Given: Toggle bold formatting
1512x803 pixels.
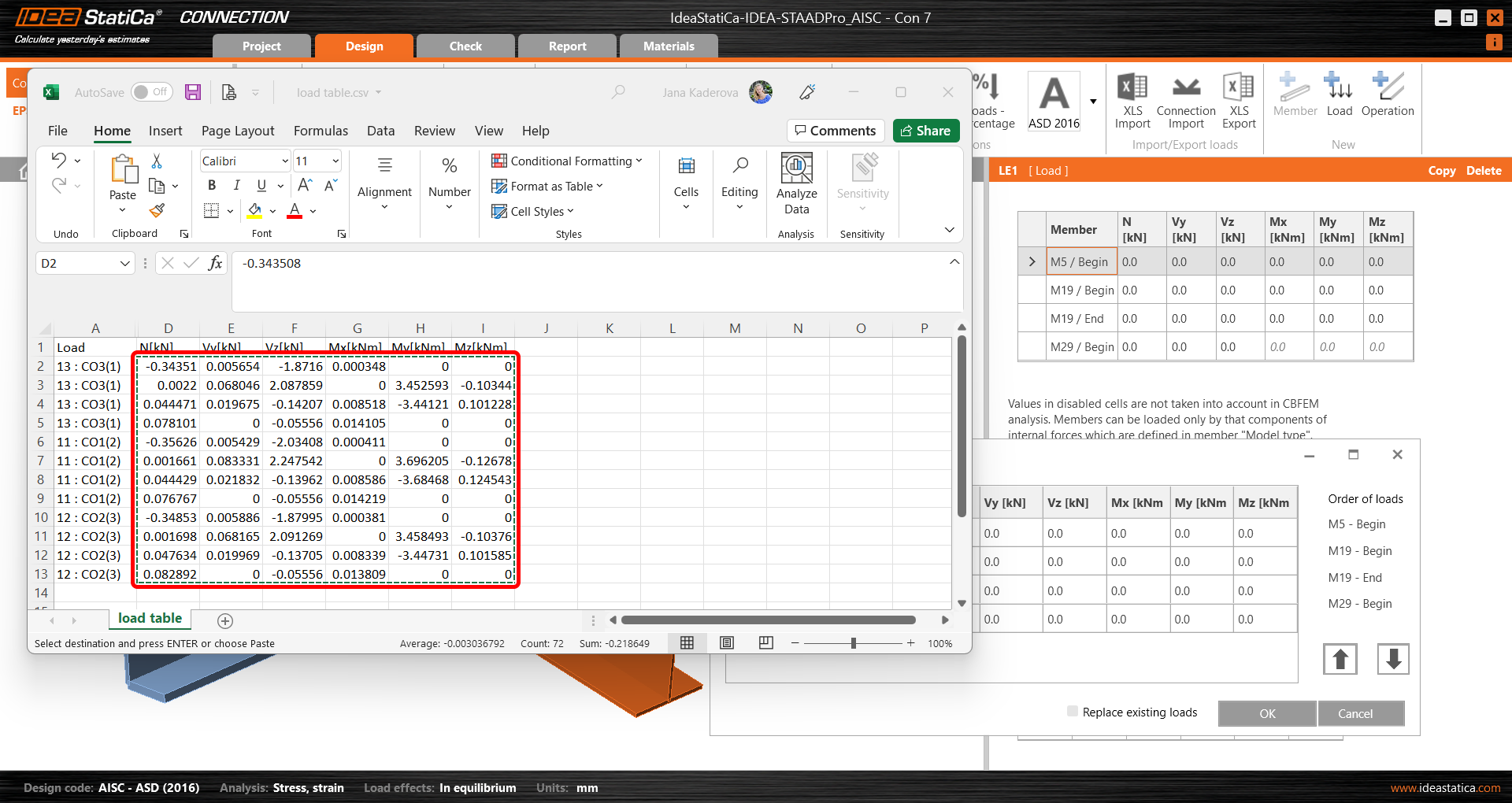Looking at the screenshot, I should 212,186.
